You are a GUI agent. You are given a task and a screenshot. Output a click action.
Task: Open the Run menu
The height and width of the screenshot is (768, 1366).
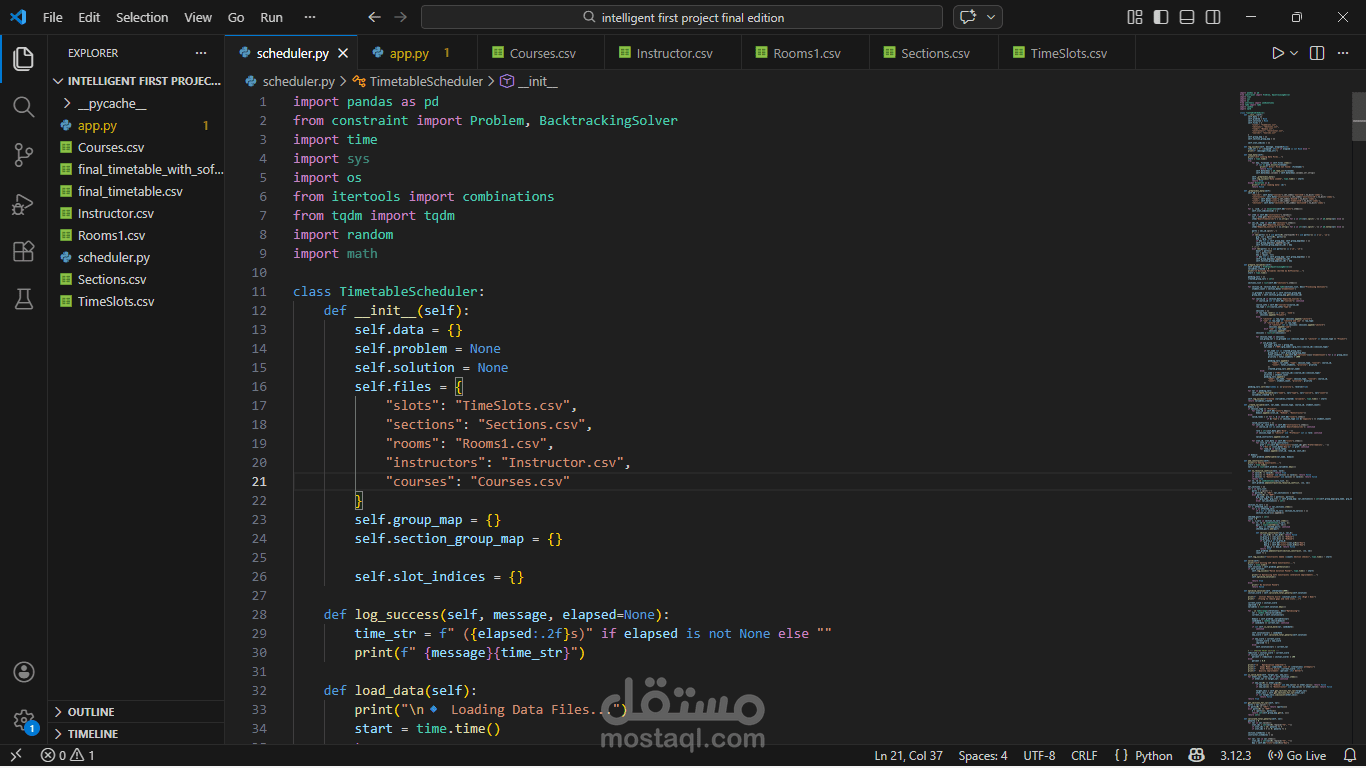point(271,17)
